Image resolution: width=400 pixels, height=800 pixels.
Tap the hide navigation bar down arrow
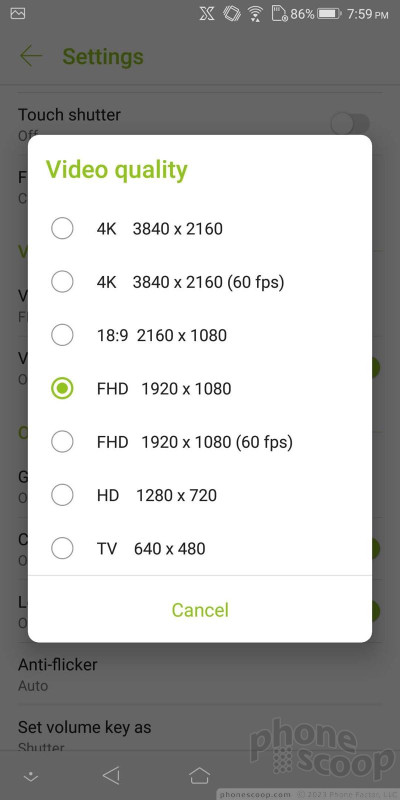pos(31,777)
